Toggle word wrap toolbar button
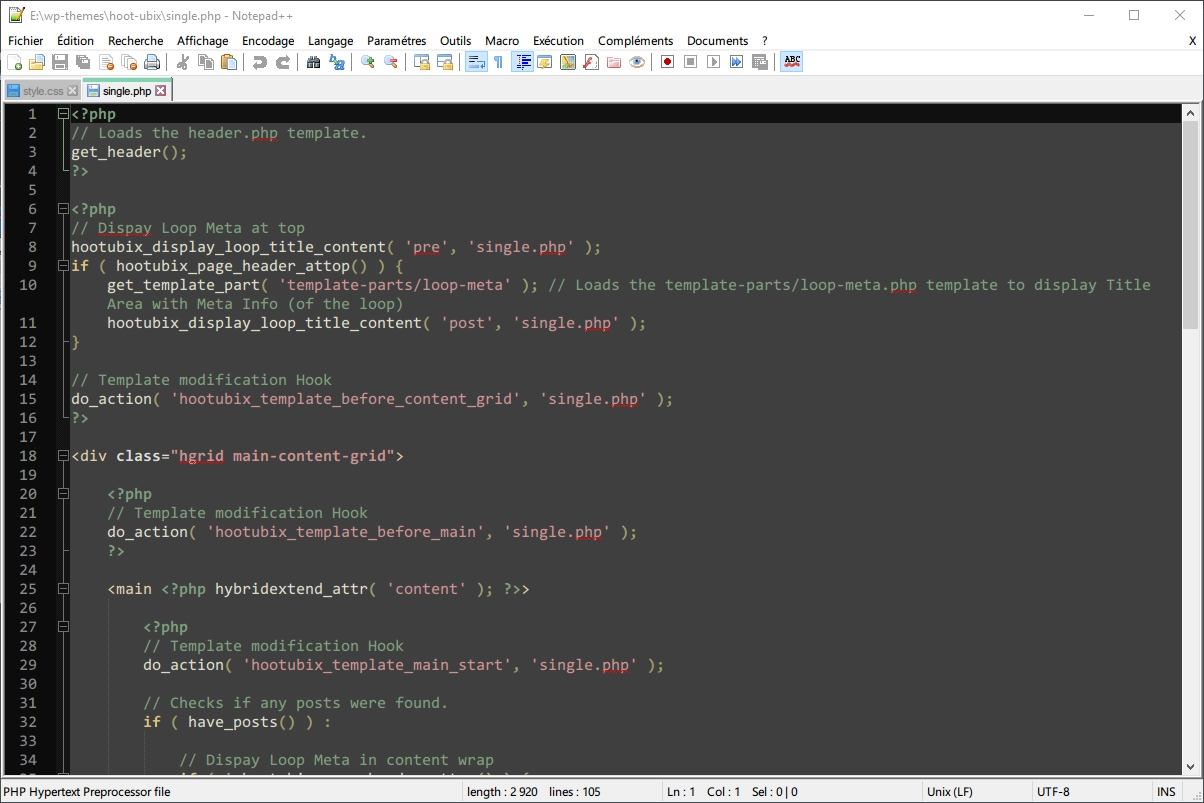Image resolution: width=1204 pixels, height=803 pixels. (476, 62)
